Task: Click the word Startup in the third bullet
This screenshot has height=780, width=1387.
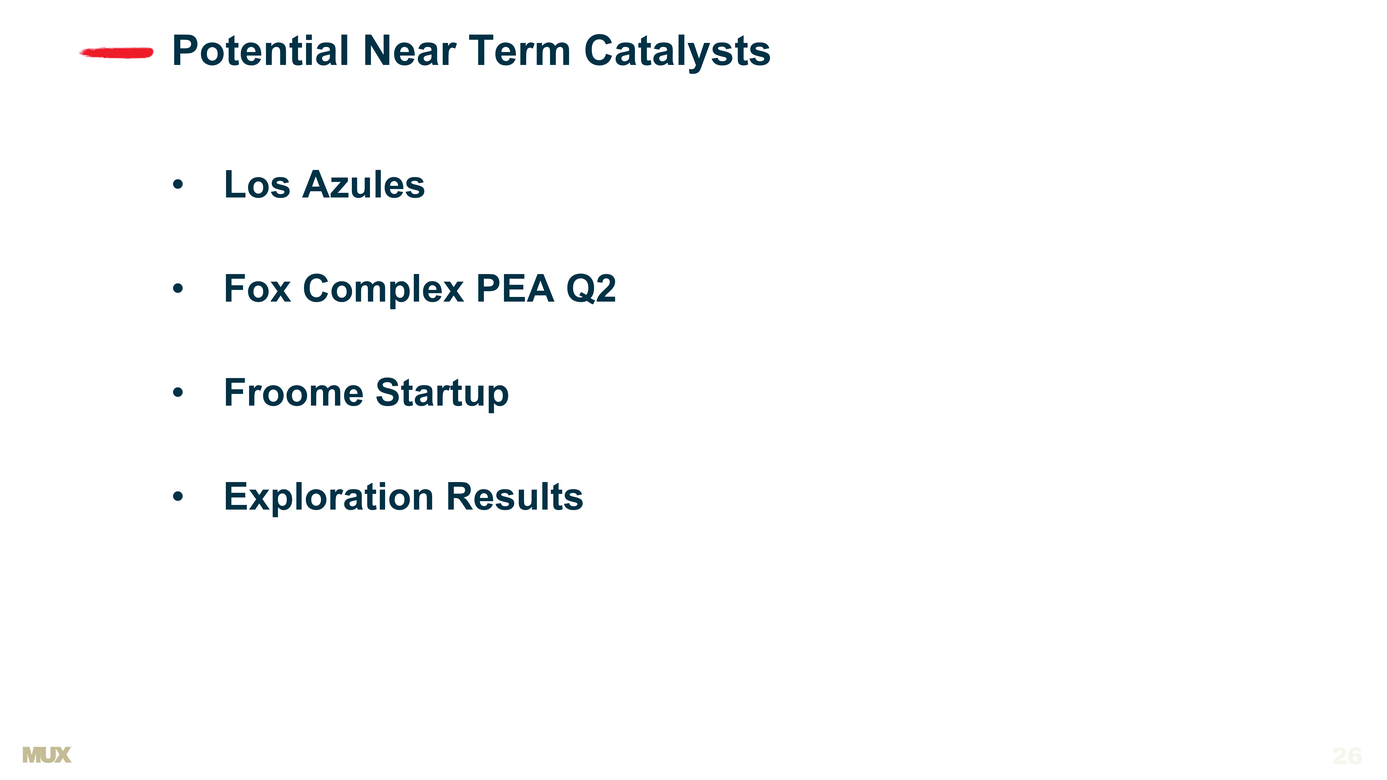Action: coord(442,394)
